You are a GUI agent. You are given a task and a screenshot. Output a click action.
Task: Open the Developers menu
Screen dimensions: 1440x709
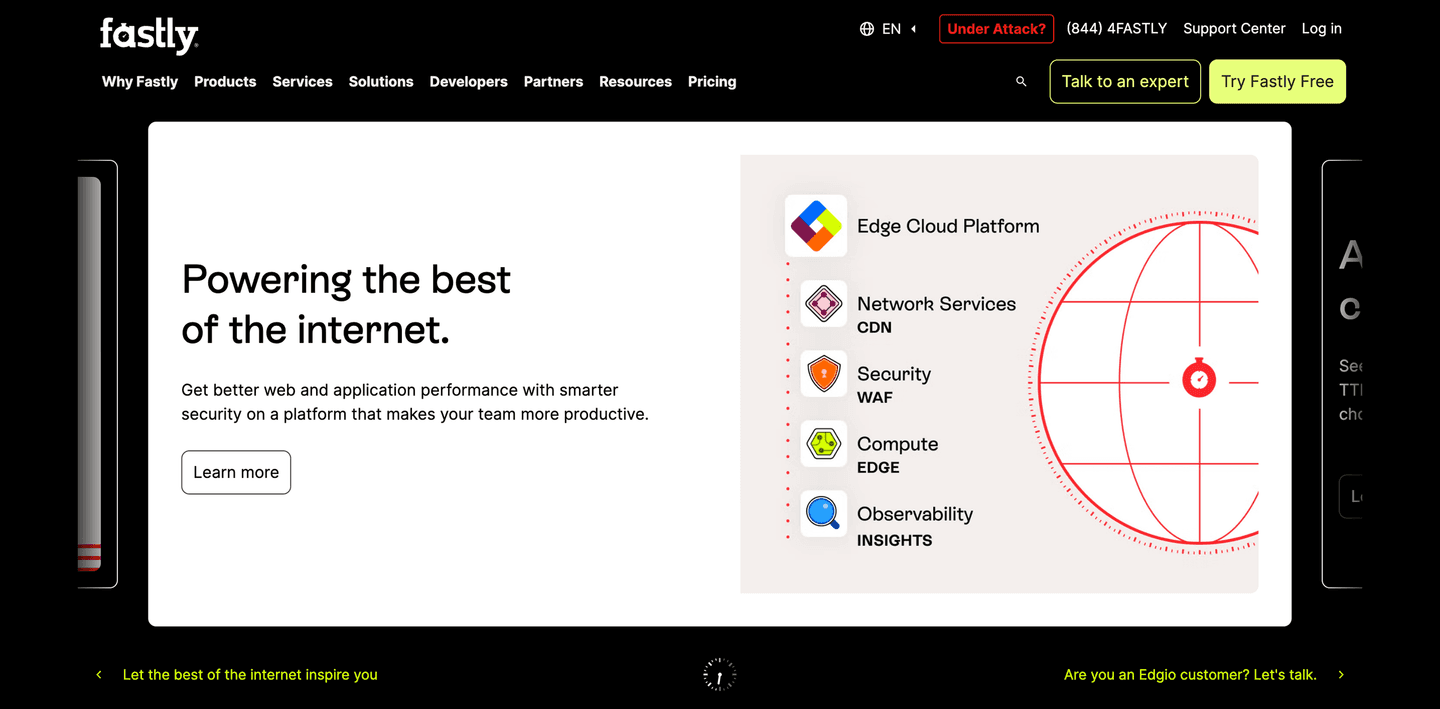click(x=469, y=82)
